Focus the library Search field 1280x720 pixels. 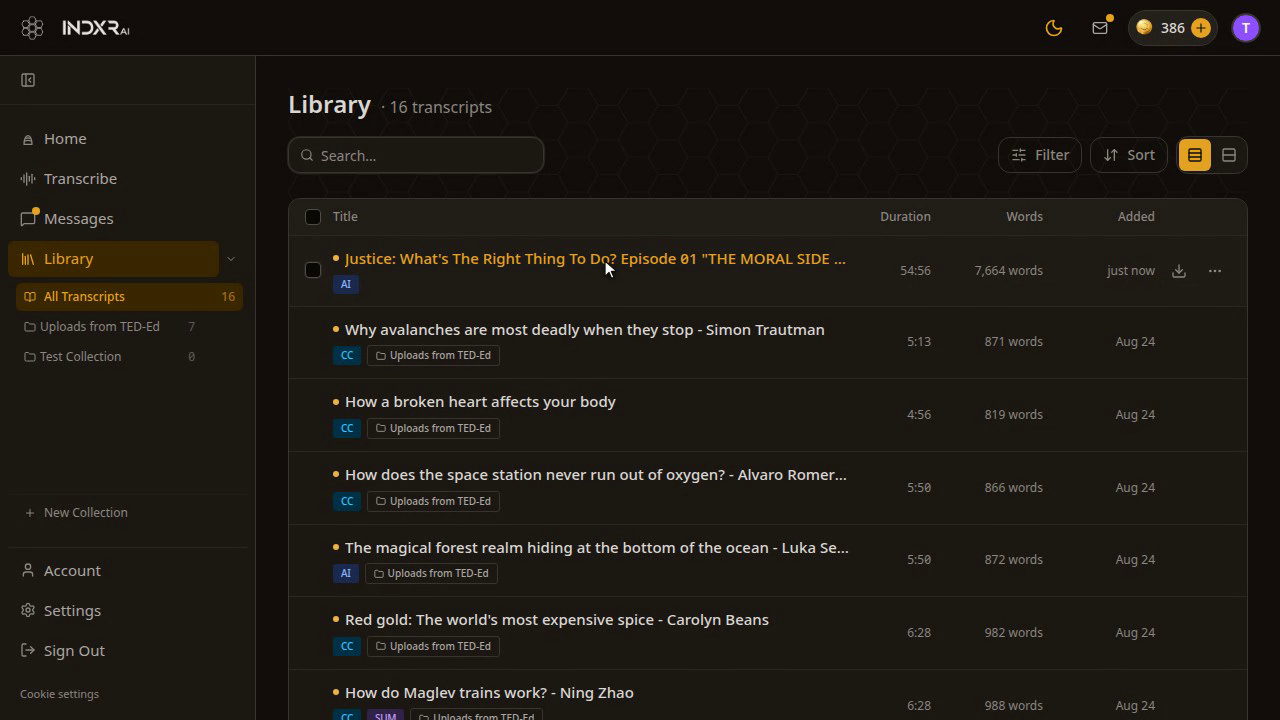[x=416, y=155]
